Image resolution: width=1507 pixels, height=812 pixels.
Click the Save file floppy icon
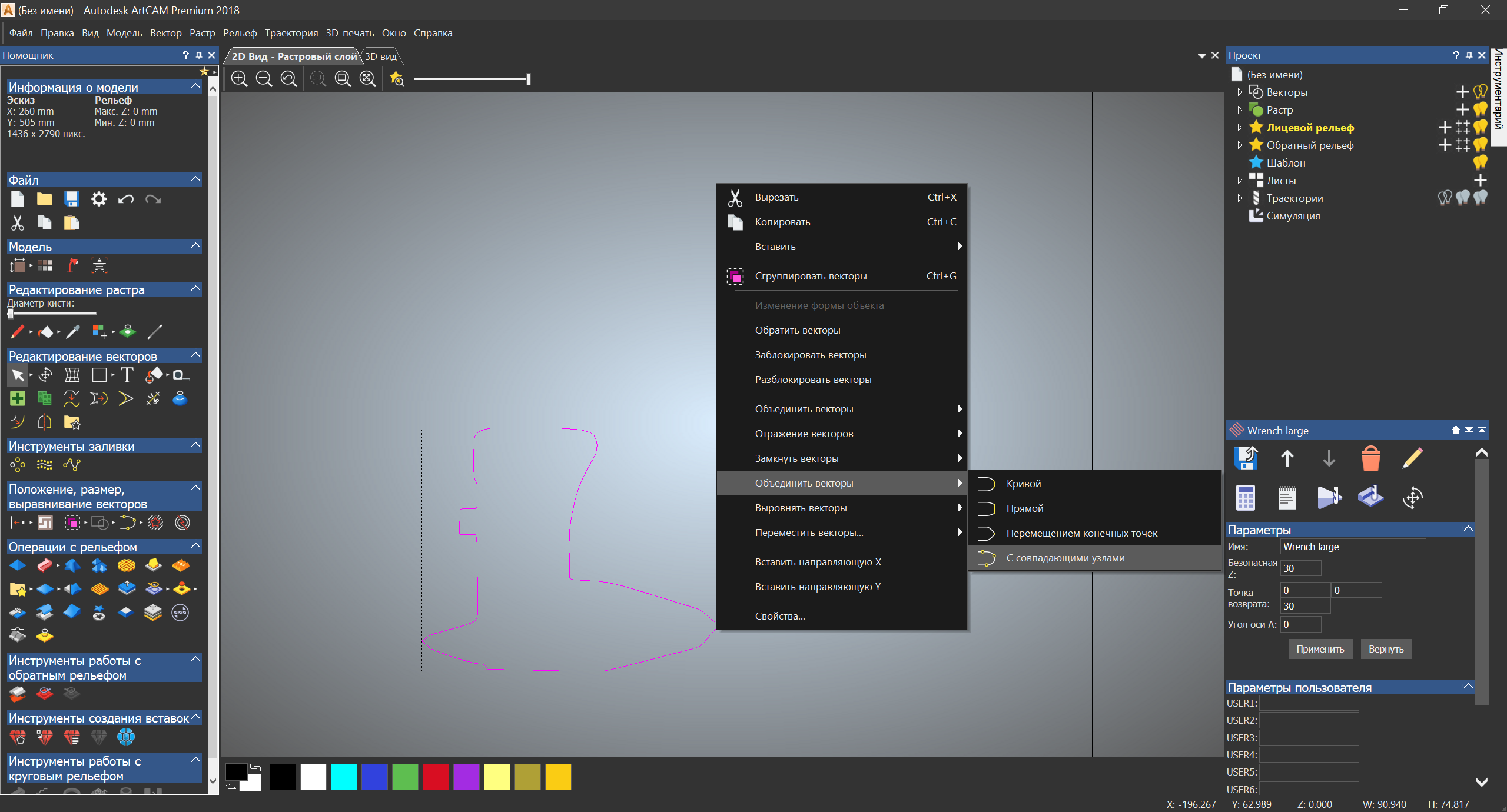tap(72, 199)
